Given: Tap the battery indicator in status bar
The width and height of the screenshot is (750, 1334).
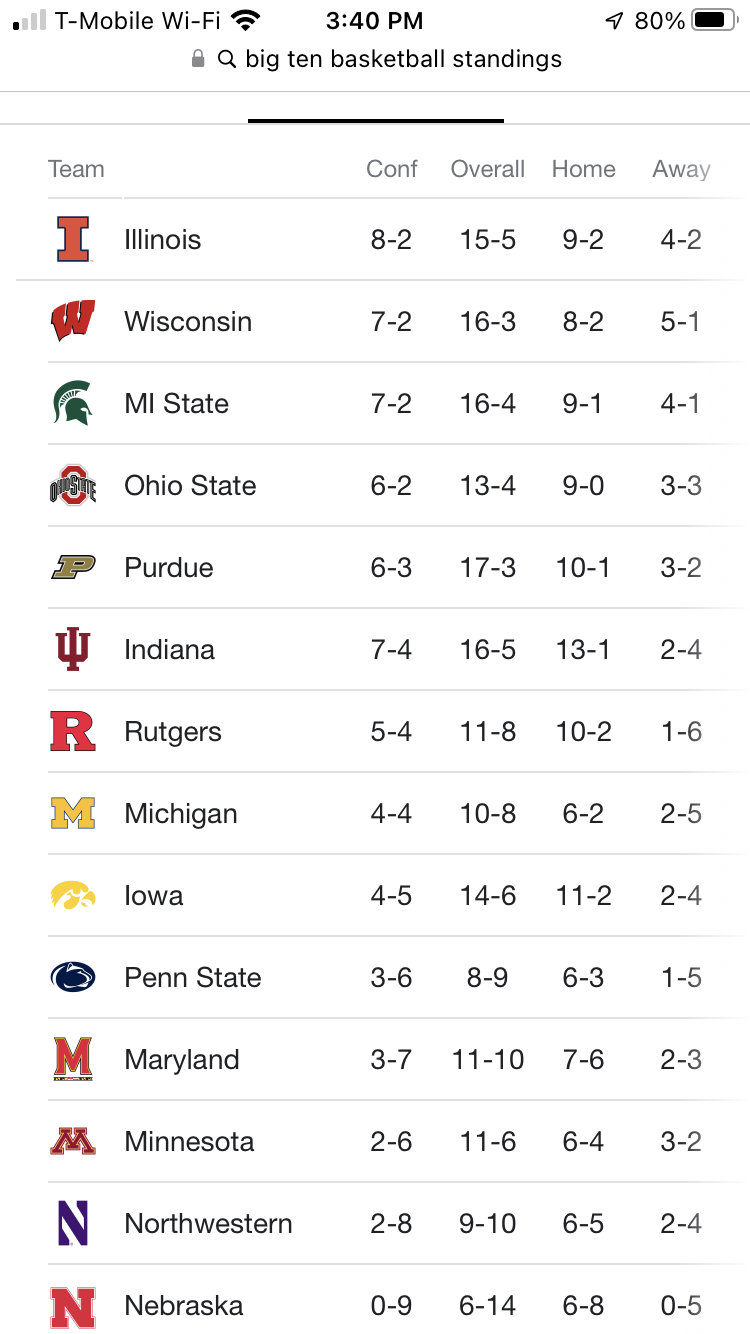Looking at the screenshot, I should (x=713, y=21).
